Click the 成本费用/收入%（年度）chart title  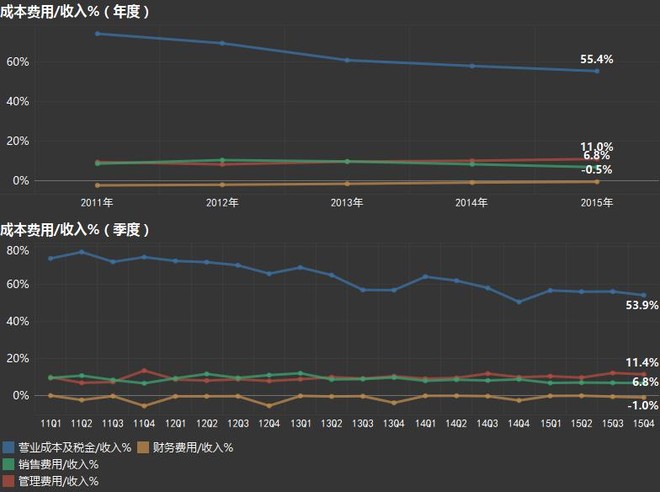[75, 12]
